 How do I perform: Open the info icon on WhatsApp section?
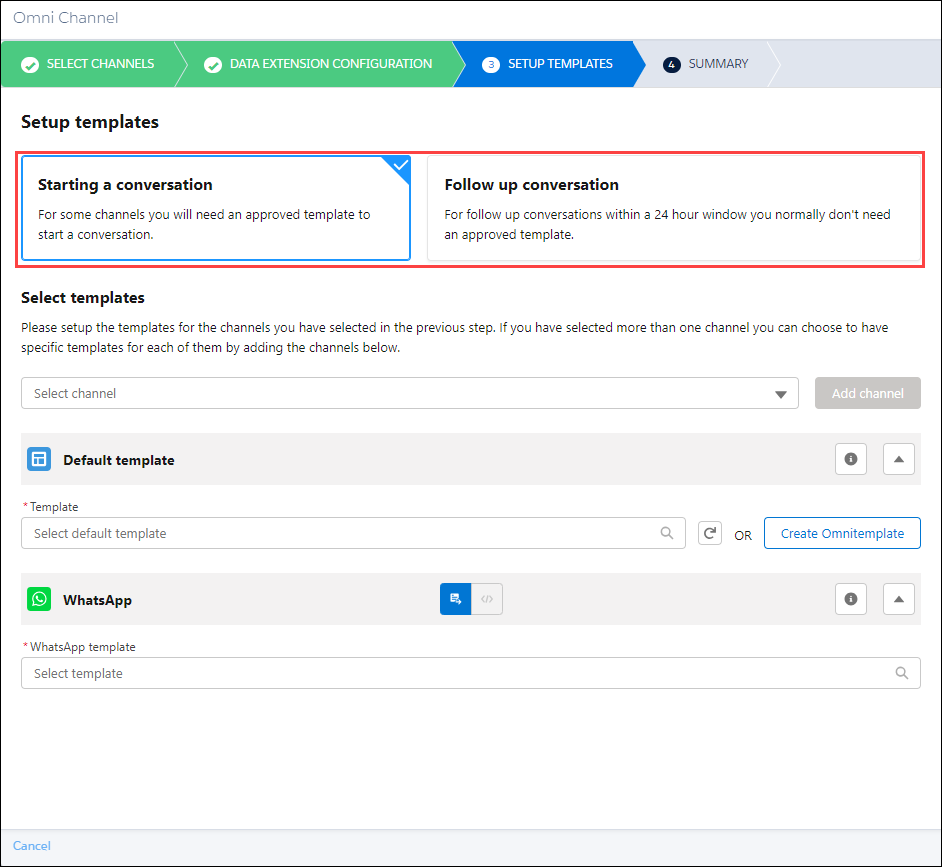(851, 598)
